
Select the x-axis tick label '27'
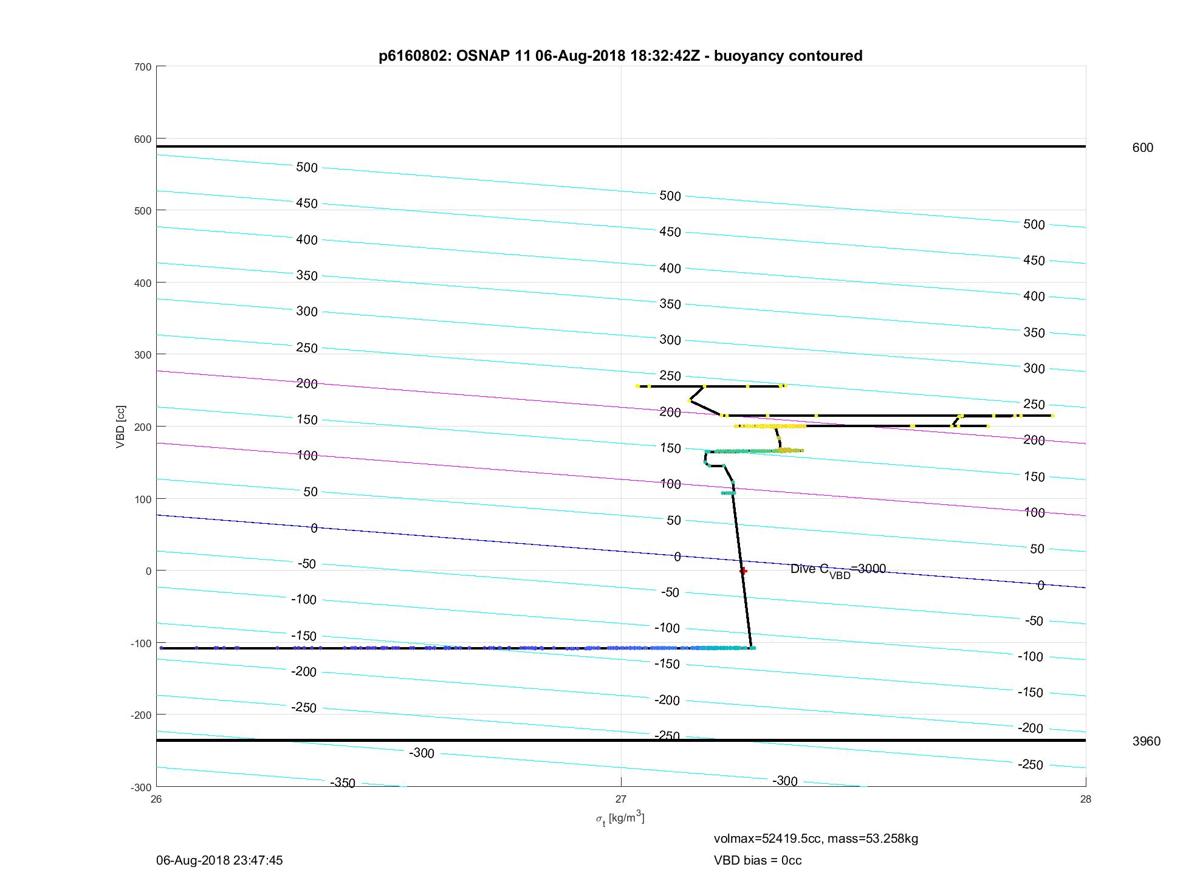click(x=621, y=799)
